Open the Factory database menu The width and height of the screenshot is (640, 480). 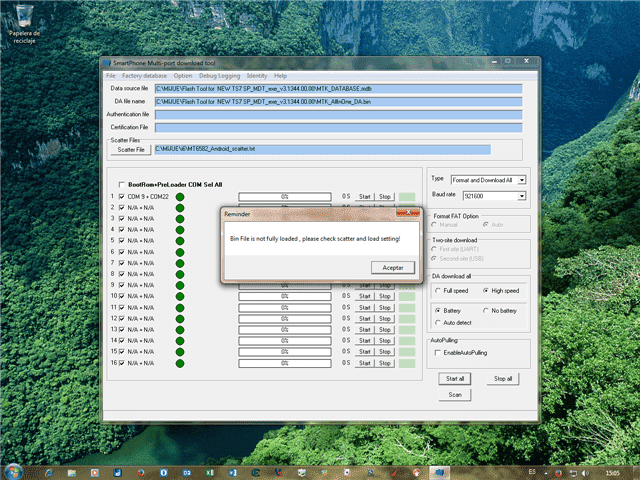tap(144, 76)
